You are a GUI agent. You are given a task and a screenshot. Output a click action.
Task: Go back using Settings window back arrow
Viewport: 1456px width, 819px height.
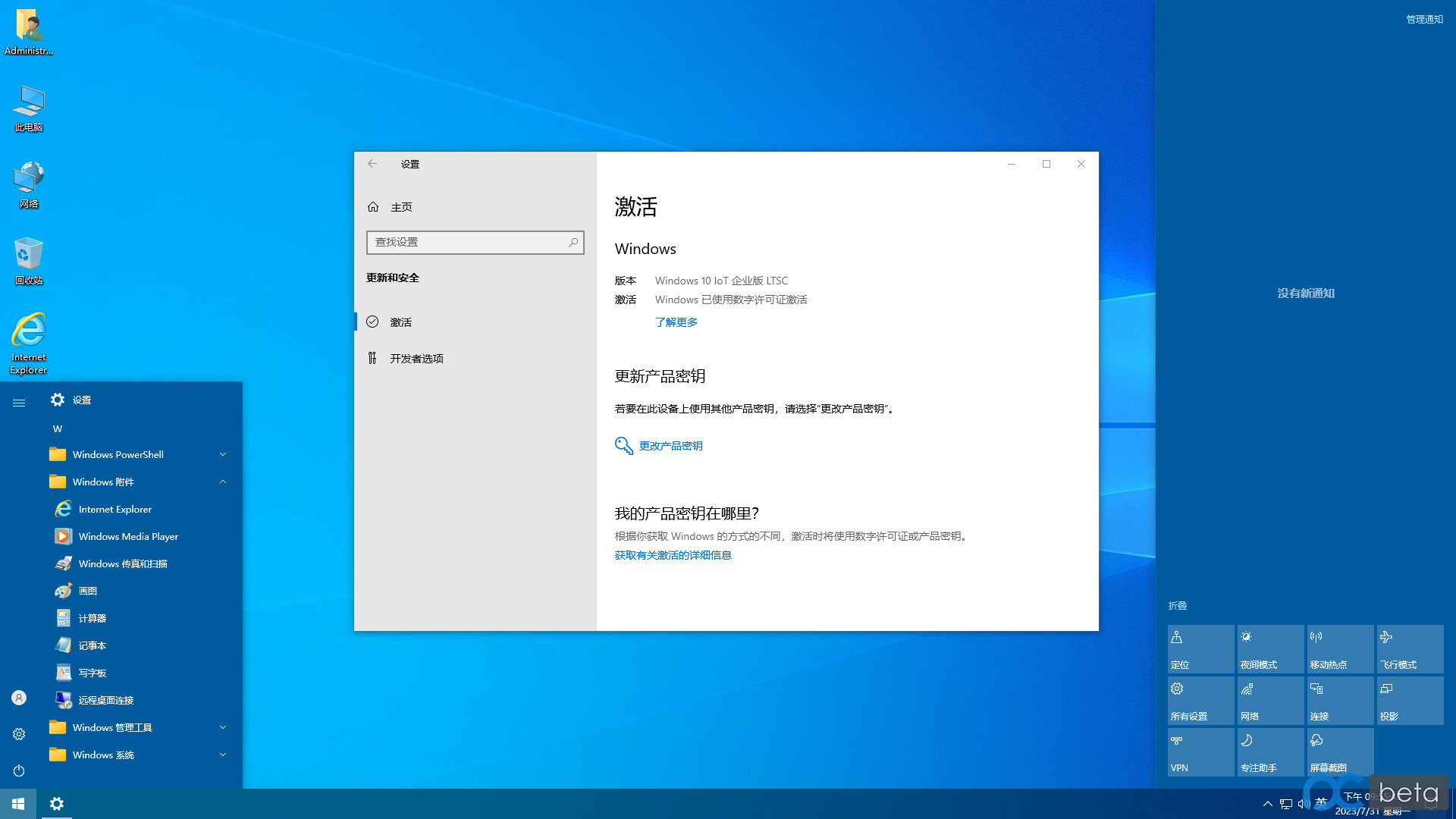[x=372, y=164]
